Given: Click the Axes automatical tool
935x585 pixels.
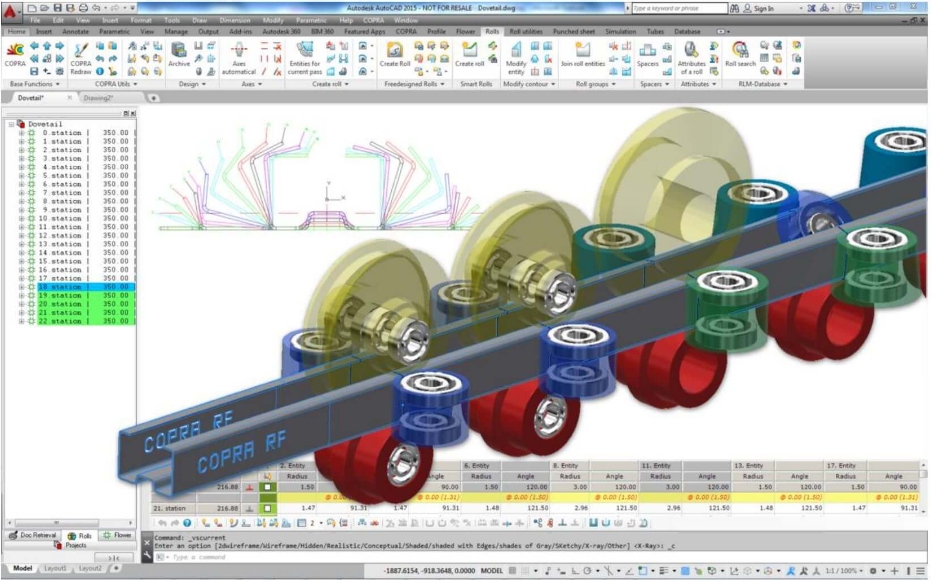Looking at the screenshot, I should (x=239, y=58).
